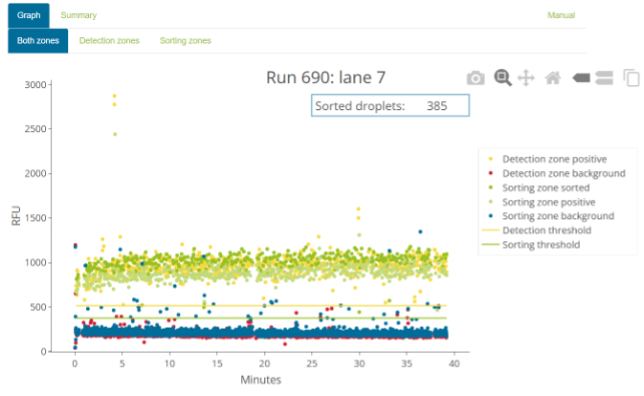Click the 1500 y-axis tick label

[35, 218]
